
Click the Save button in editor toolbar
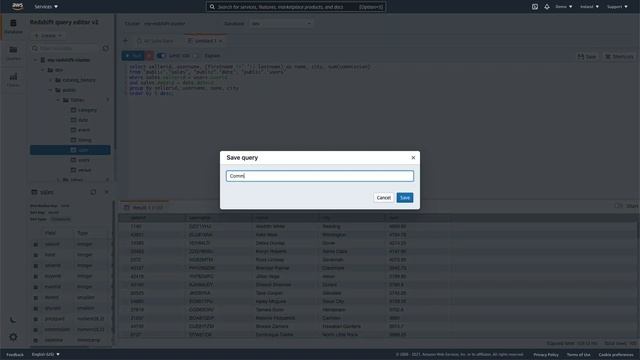click(x=587, y=56)
